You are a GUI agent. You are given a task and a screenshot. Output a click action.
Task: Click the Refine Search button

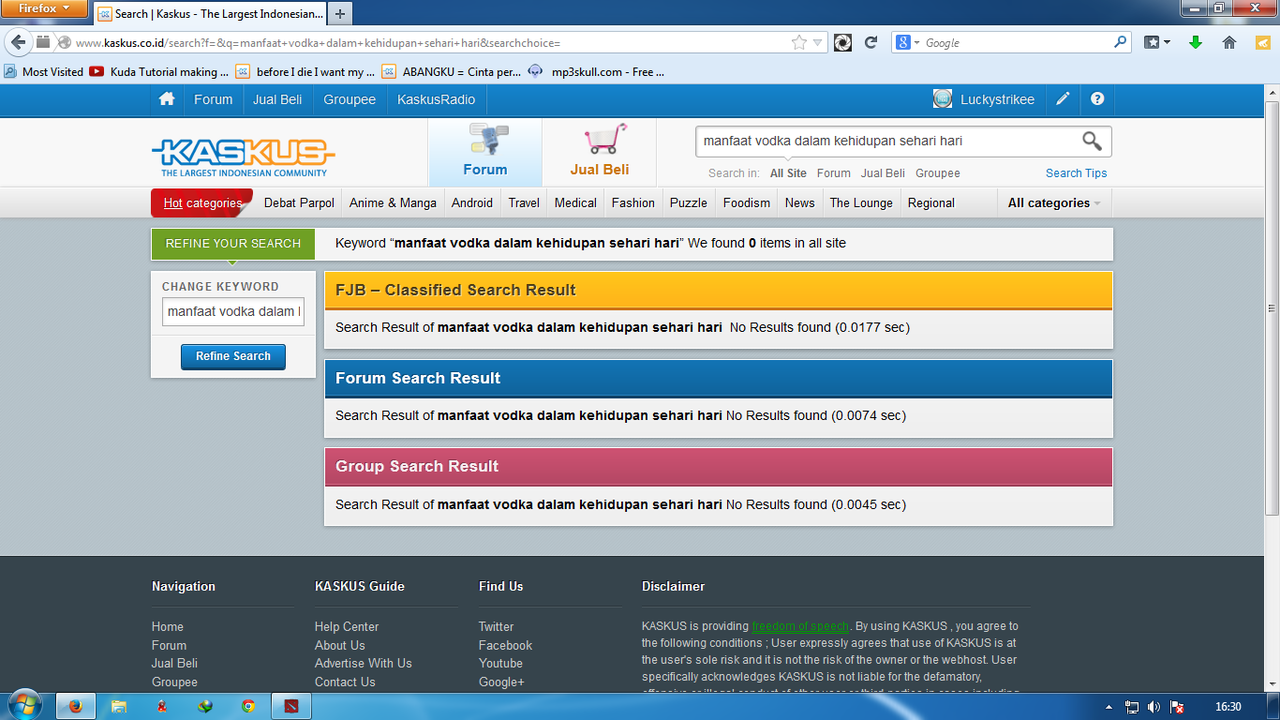point(233,357)
